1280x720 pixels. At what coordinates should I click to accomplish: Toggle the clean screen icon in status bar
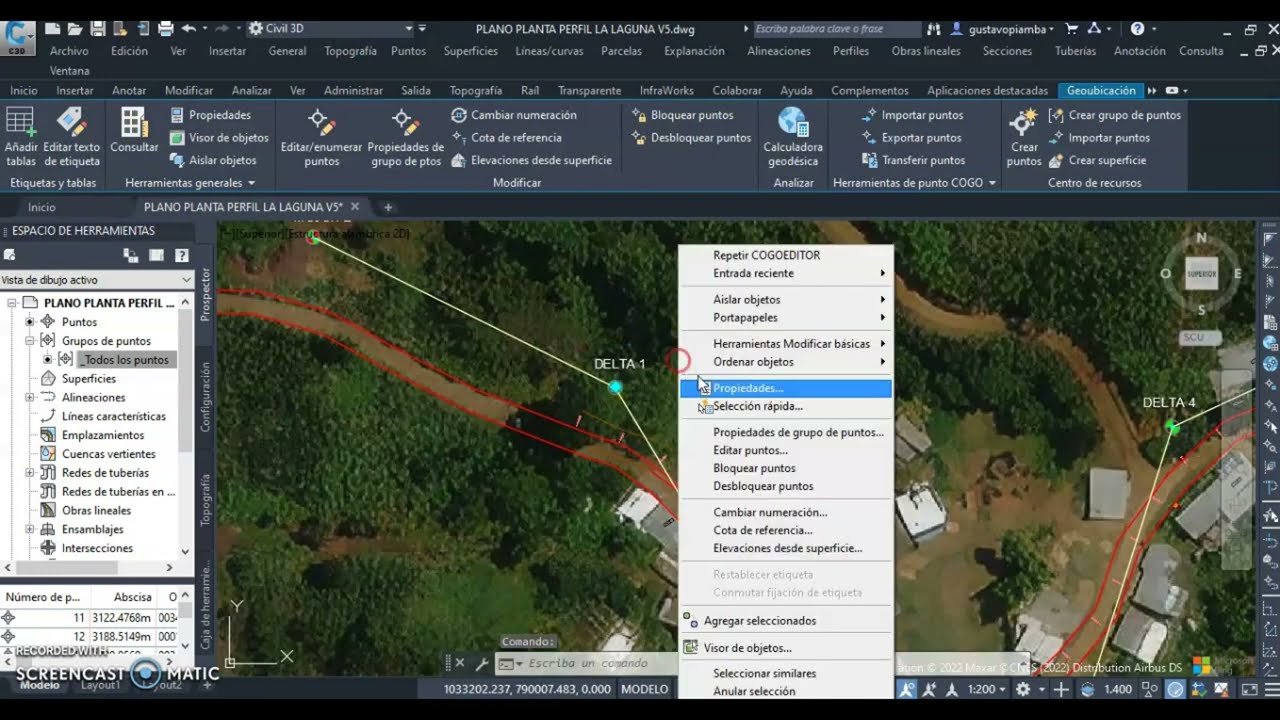point(1249,689)
